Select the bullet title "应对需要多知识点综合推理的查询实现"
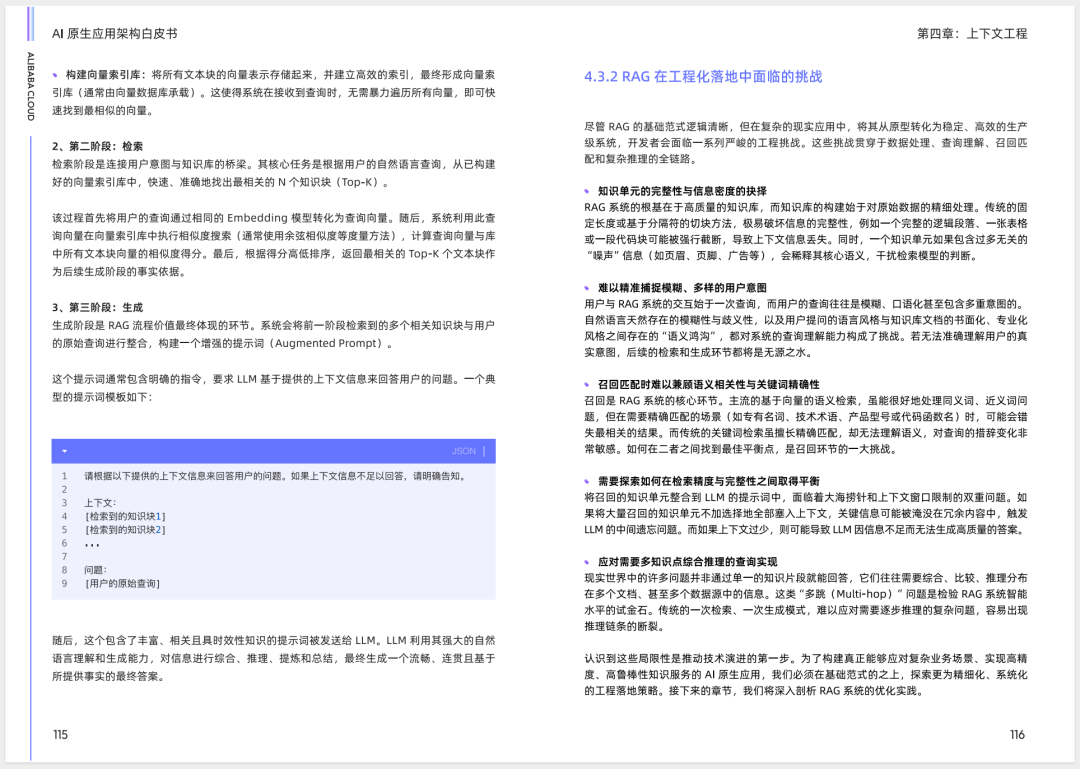The image size is (1080, 769). 687,562
